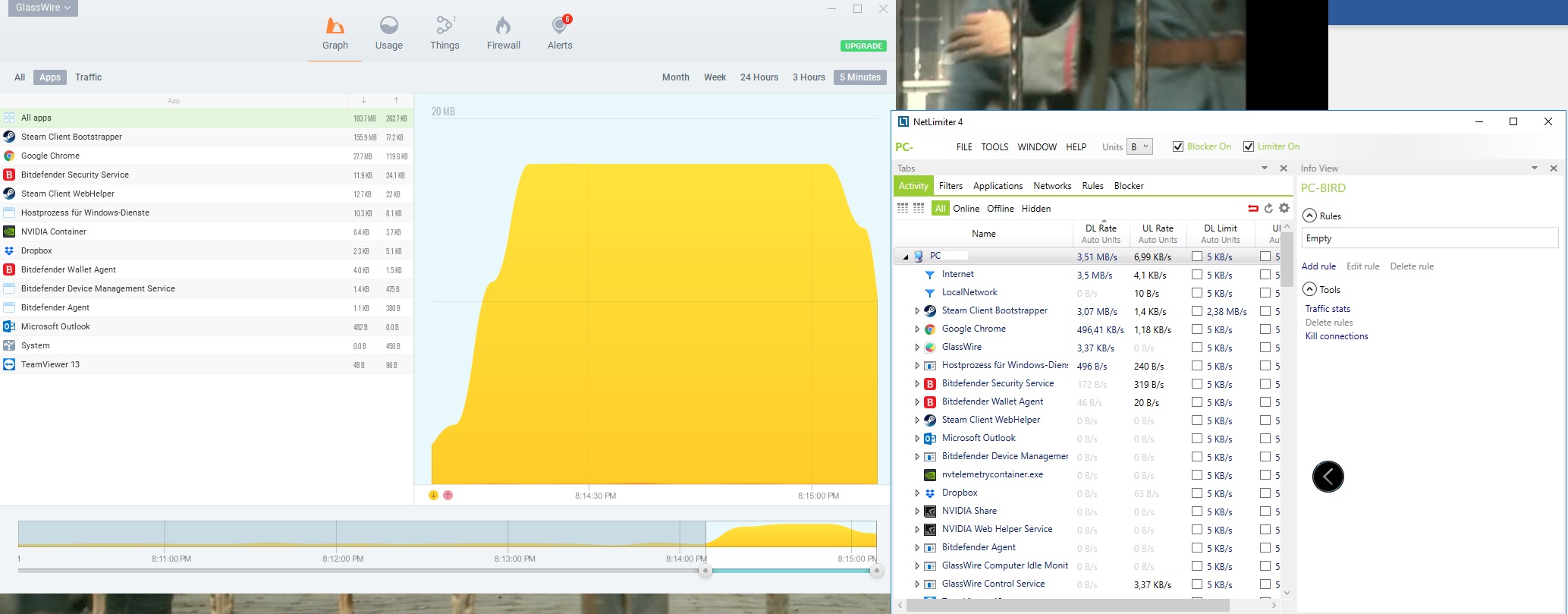Click the Internet filter funnel icon in NetLimiter

tap(929, 275)
